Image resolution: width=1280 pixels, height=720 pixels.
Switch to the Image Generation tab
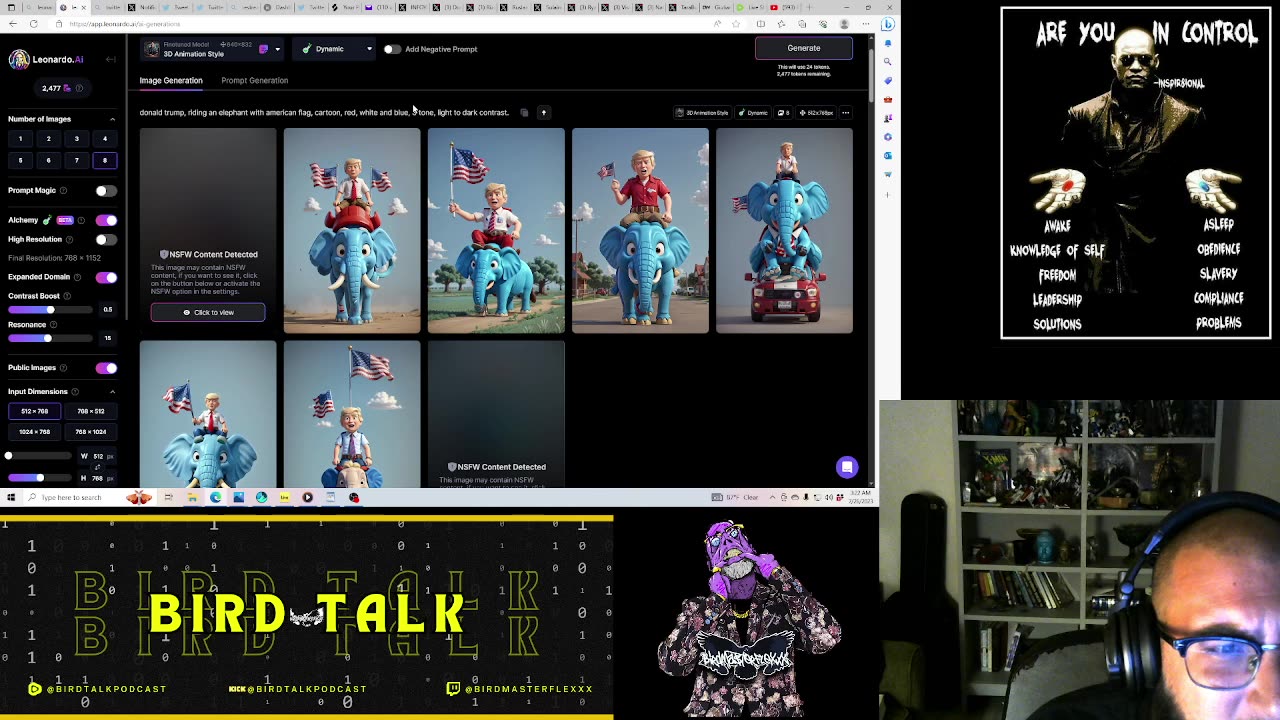(171, 80)
